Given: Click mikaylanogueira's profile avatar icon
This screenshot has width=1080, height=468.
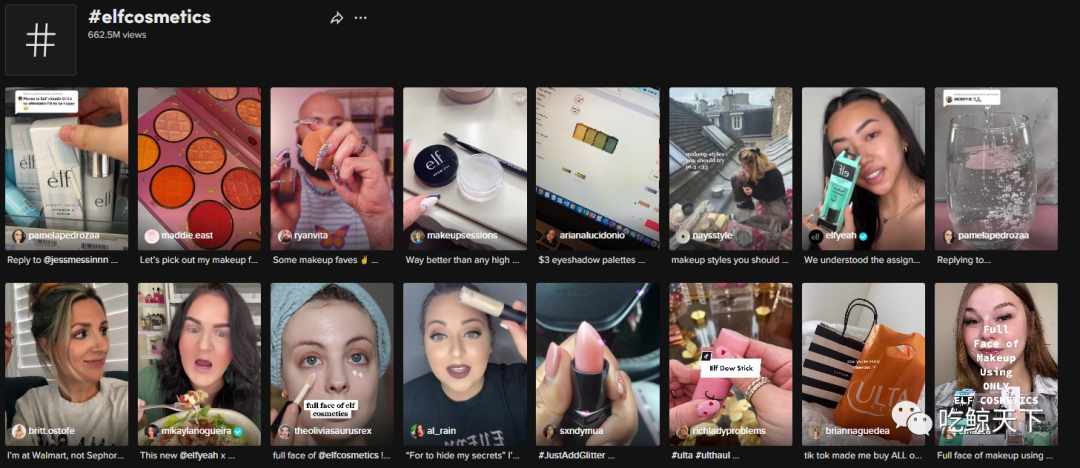Looking at the screenshot, I should pyautogui.click(x=152, y=431).
